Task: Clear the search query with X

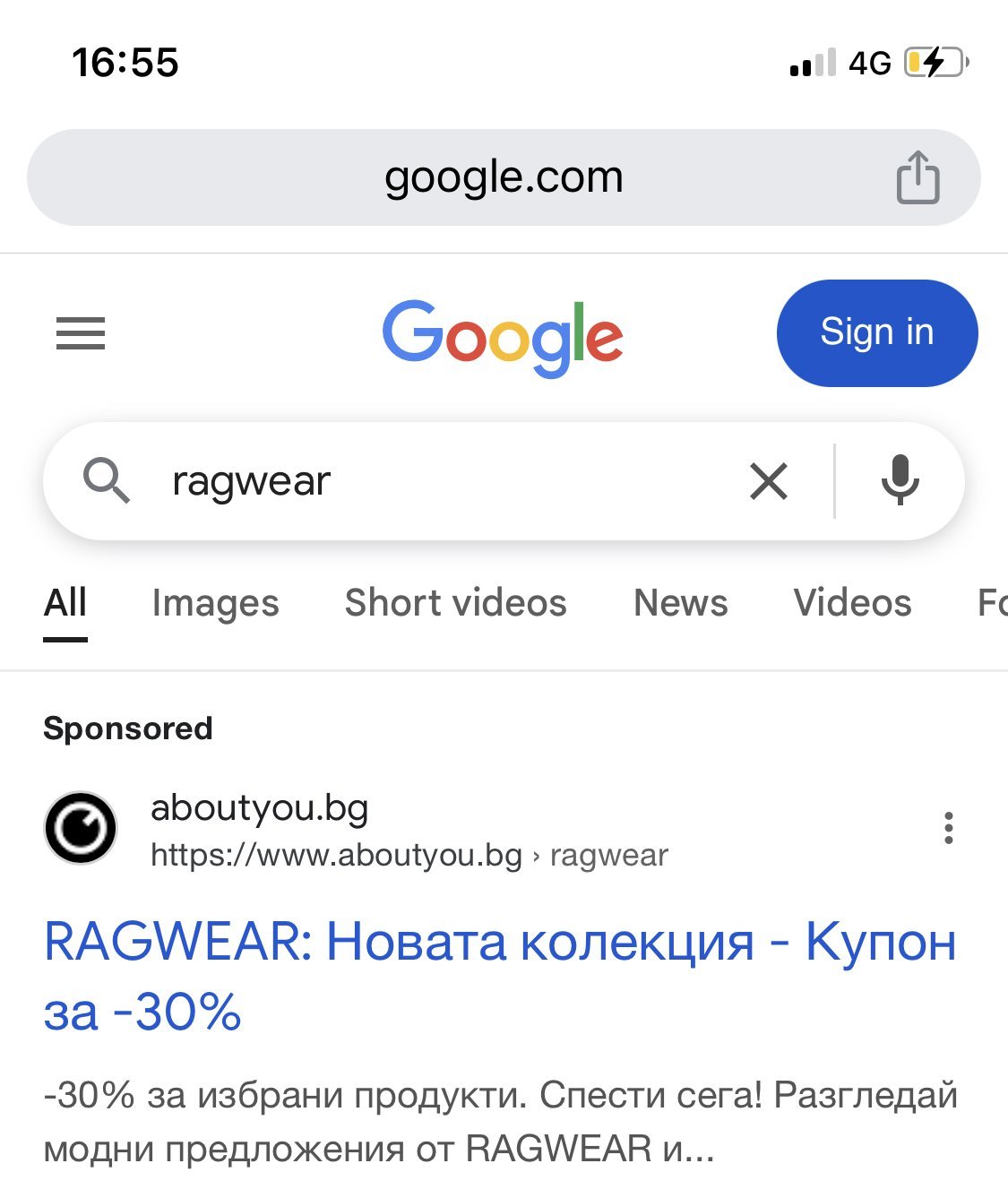Action: [x=769, y=481]
